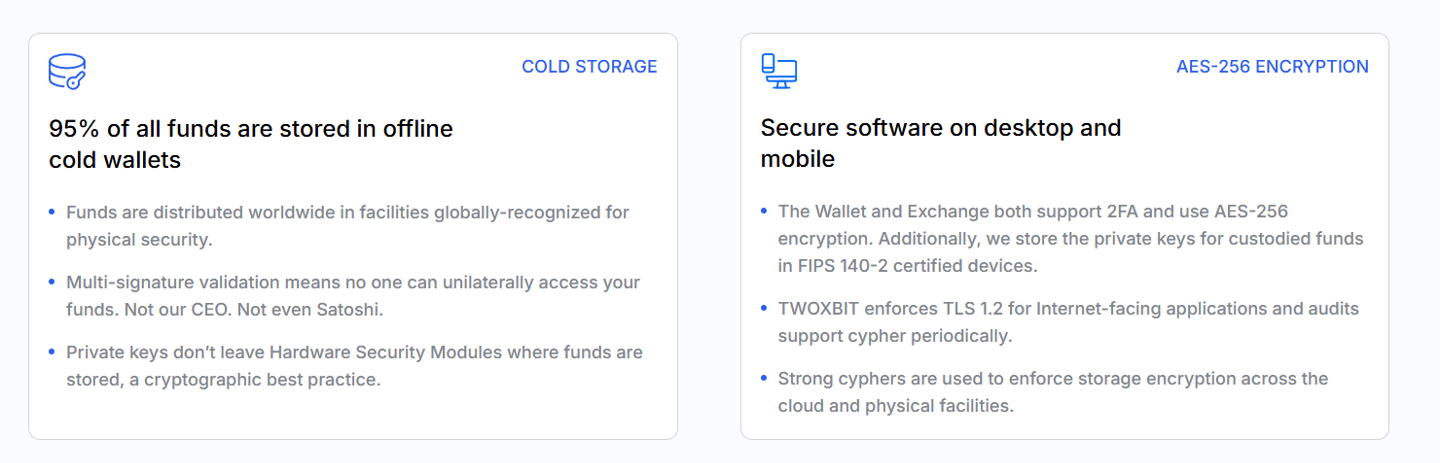Click the bullet dot before 'TWOXBIT enforces TLS'
This screenshot has height=463, width=1440.
tap(764, 308)
